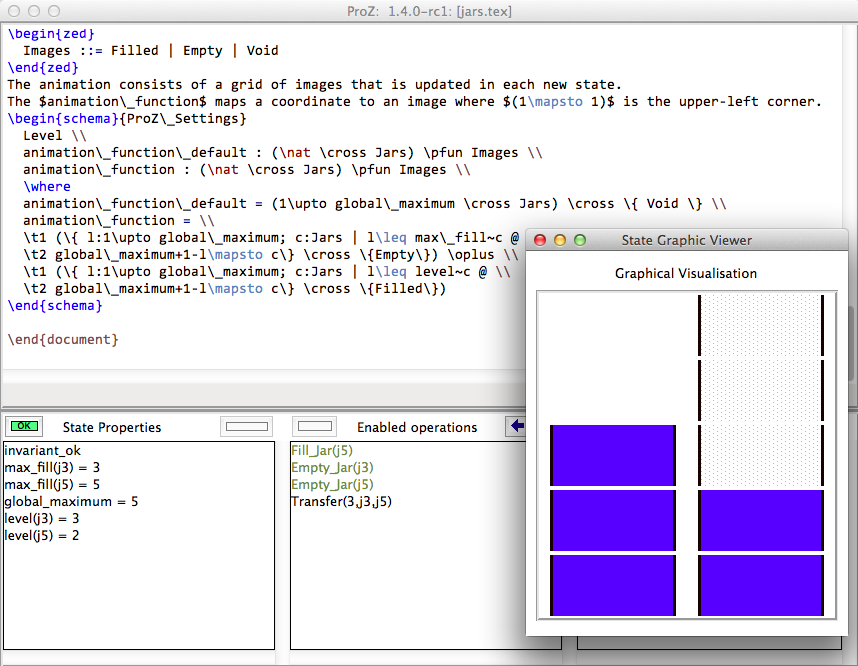Select the max_fill(j3) = 3 property
Viewport: 858px width, 666px height.
(52, 468)
